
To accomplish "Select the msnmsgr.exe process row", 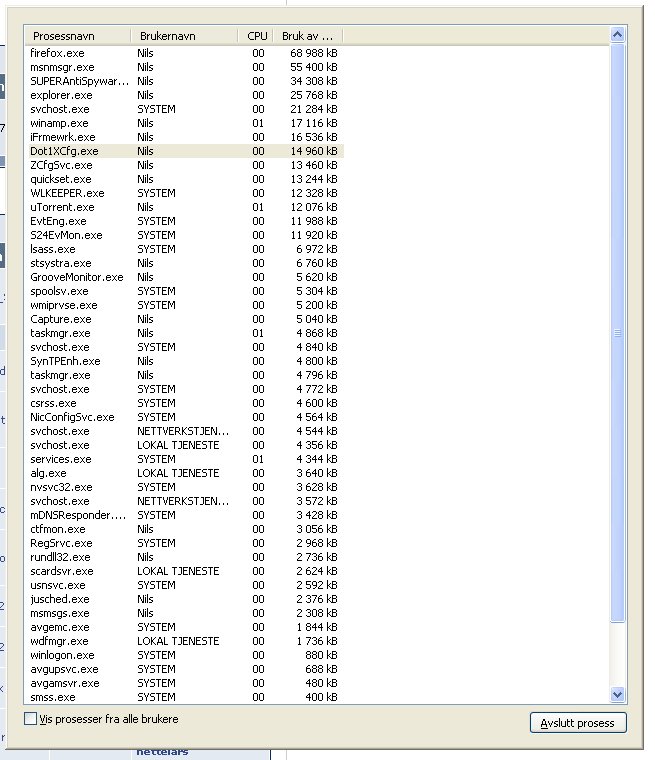I will point(184,67).
